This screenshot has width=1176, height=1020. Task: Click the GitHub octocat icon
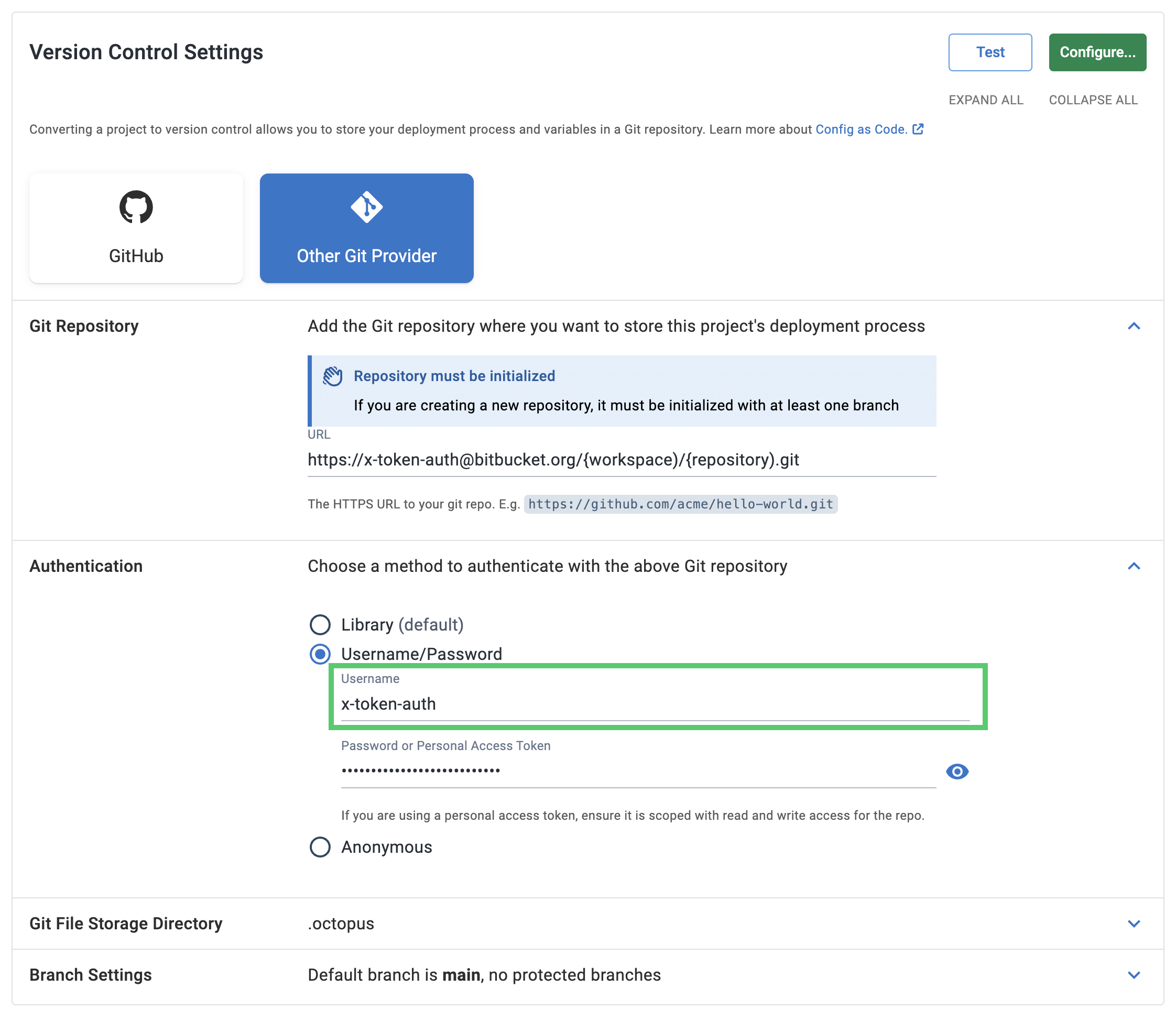click(x=136, y=207)
